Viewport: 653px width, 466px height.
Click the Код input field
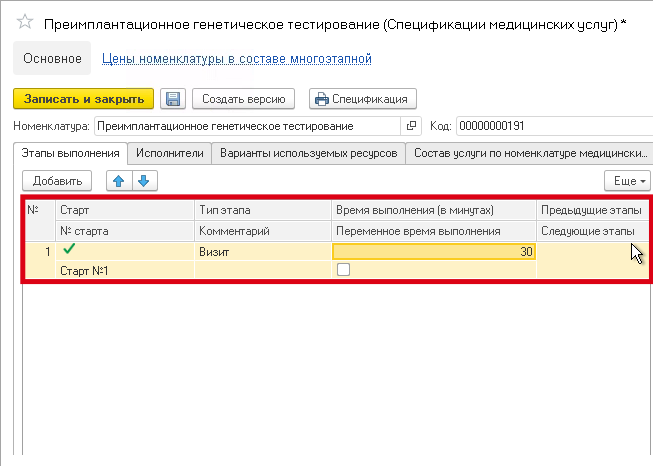(x=550, y=127)
